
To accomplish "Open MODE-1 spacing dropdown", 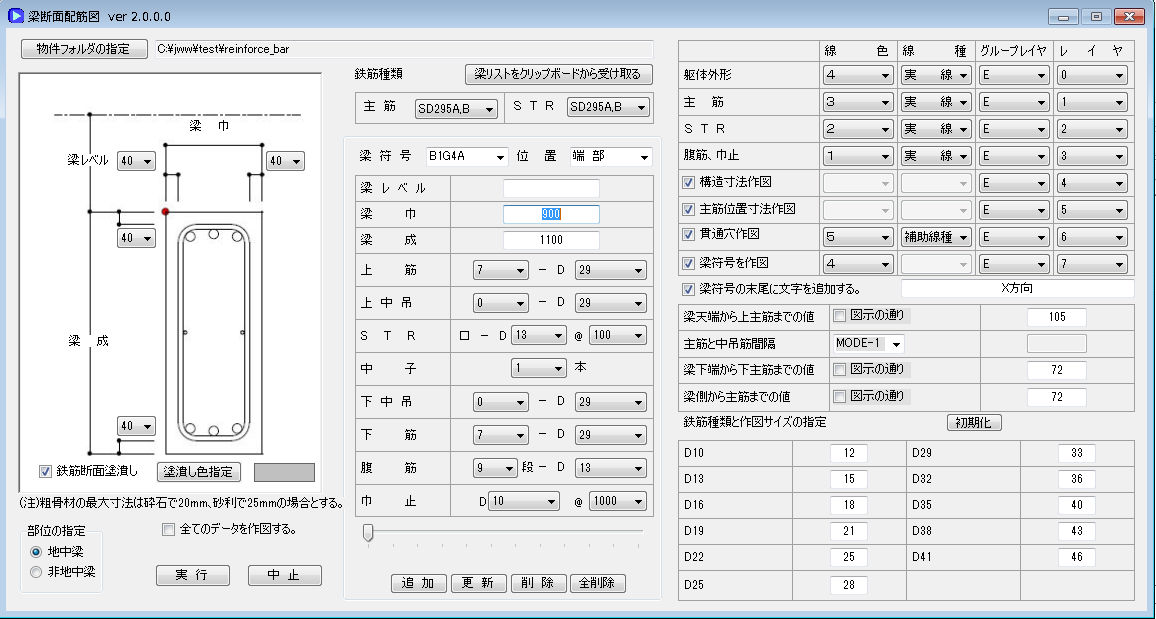I will click(868, 343).
